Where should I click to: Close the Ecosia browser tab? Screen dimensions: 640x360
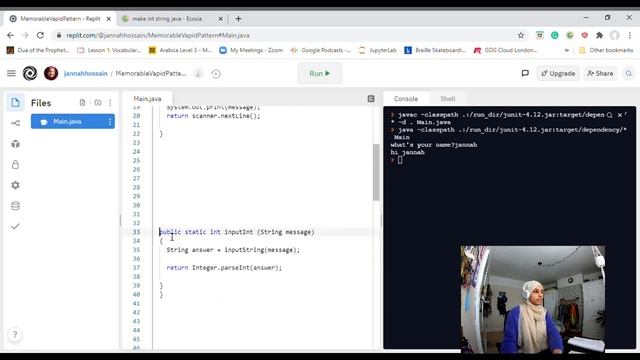pos(220,19)
